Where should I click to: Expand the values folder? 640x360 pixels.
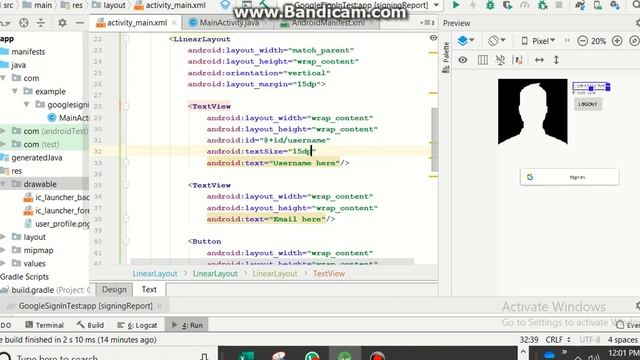3,264
